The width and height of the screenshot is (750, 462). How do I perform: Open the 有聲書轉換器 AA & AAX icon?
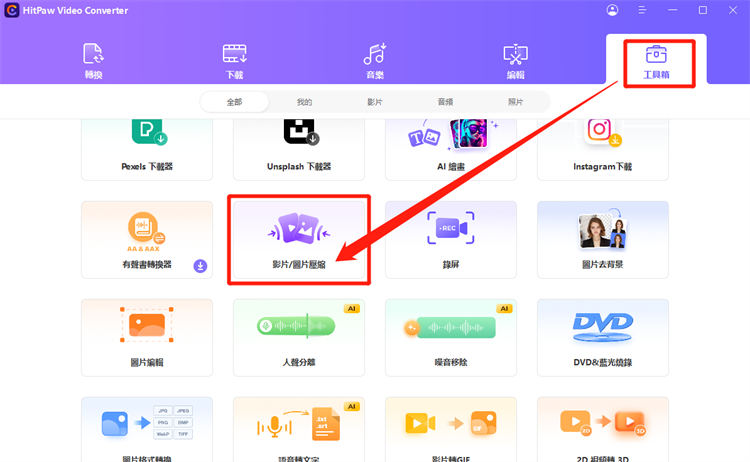146,231
